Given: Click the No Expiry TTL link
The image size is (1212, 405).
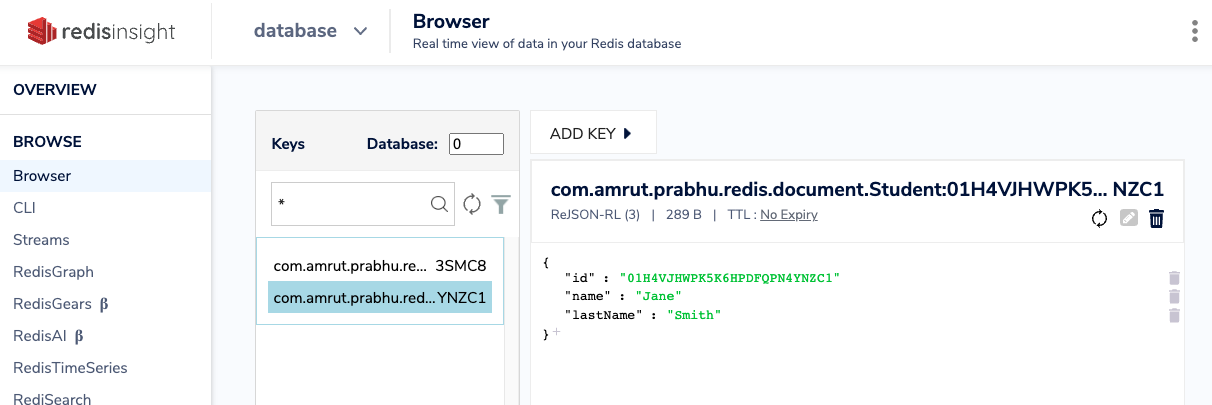Looking at the screenshot, I should 788,215.
